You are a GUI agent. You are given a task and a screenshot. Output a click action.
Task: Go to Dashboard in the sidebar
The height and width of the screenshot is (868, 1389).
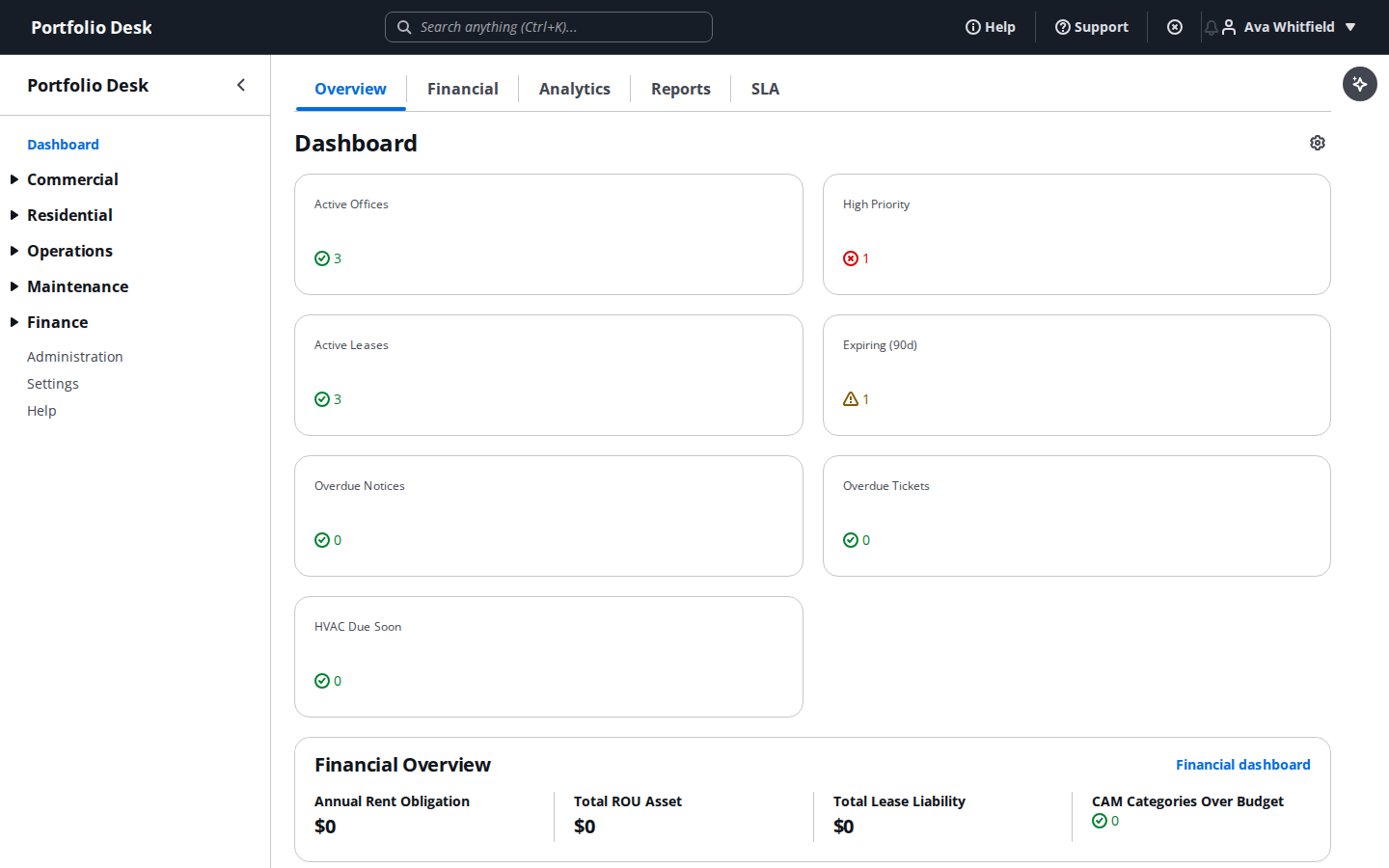63,145
